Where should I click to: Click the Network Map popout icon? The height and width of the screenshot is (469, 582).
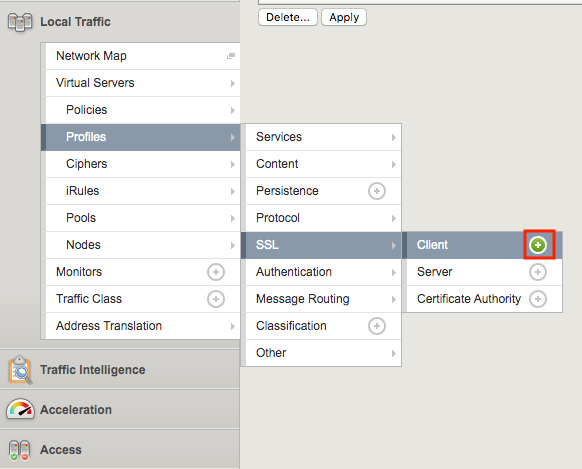(x=231, y=56)
